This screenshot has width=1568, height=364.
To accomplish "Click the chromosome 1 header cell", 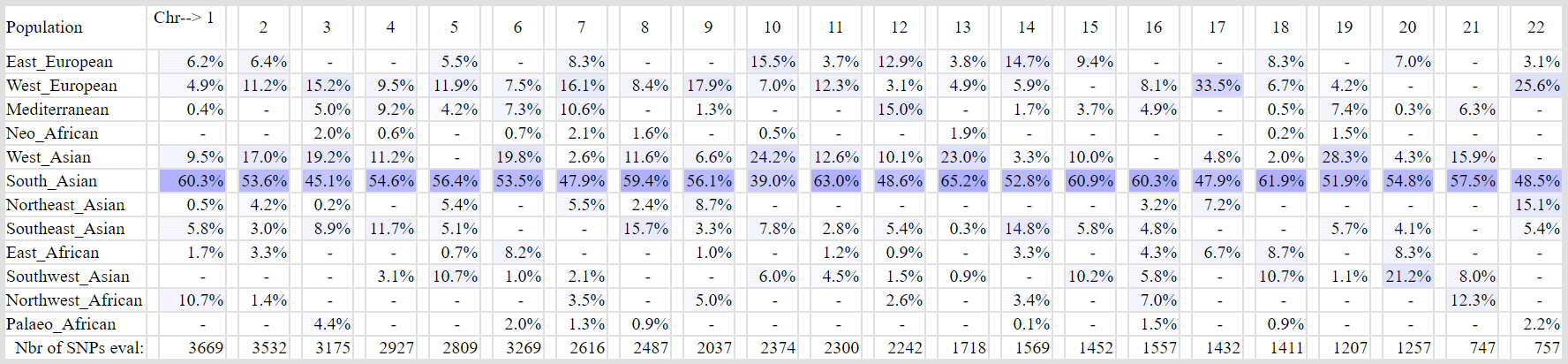I will 185,18.
